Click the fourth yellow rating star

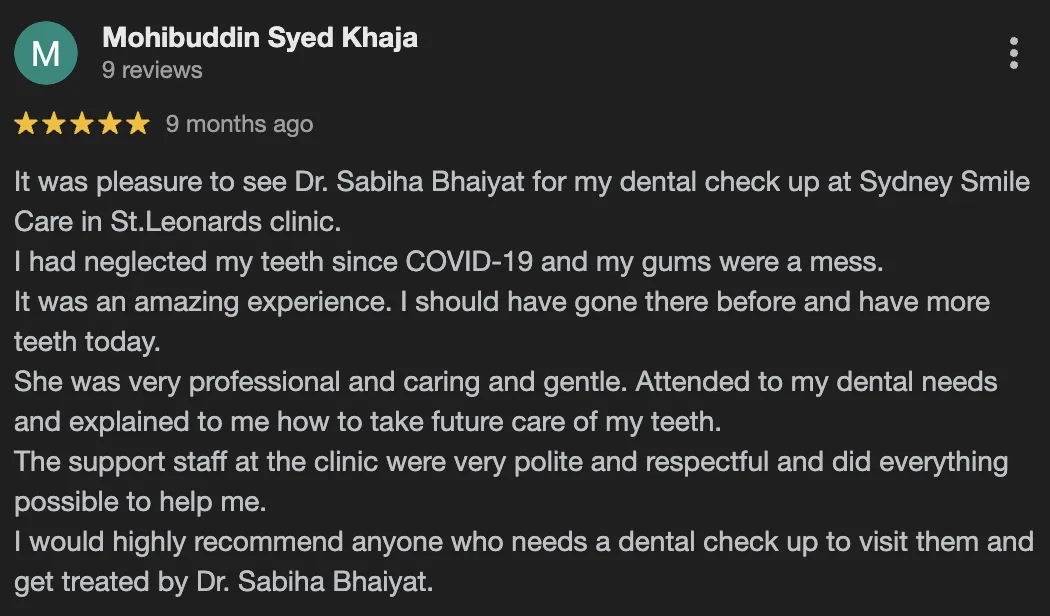tap(110, 124)
